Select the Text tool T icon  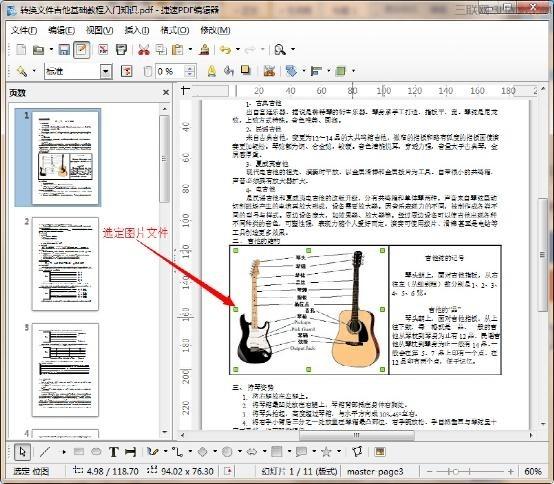tap(114, 452)
